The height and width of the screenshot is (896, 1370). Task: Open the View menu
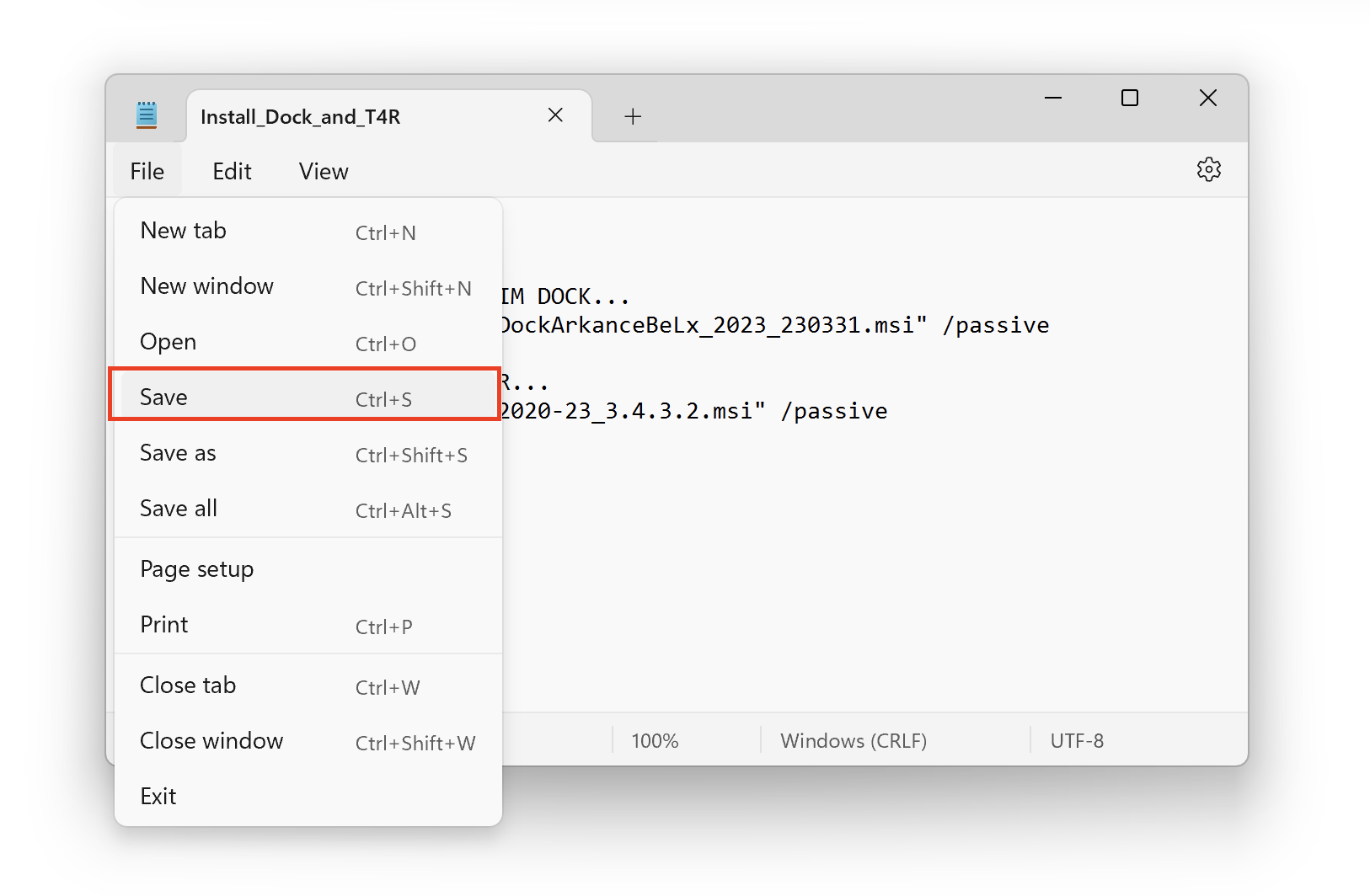pos(324,172)
